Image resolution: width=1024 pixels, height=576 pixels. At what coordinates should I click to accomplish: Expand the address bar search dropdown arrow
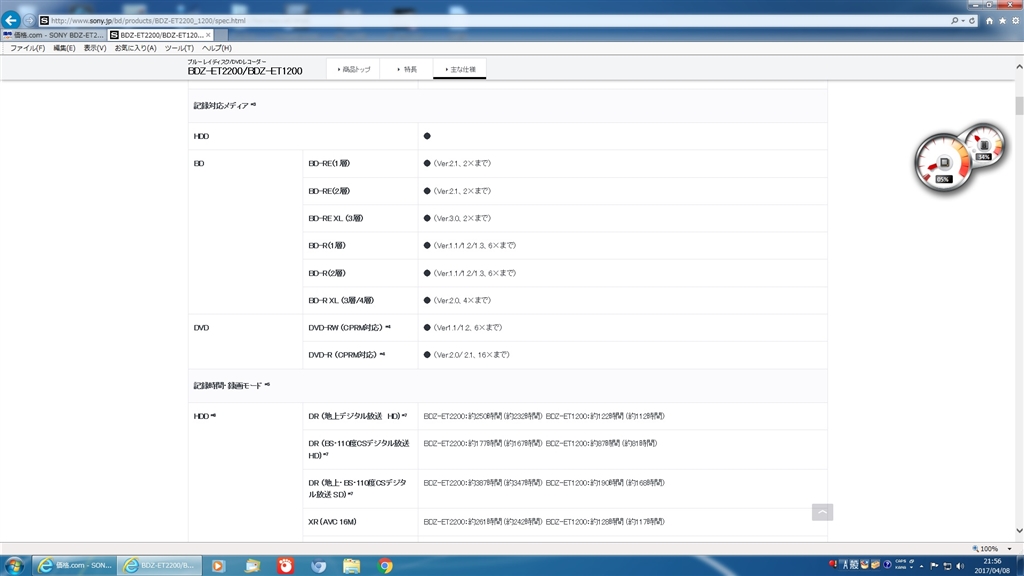963,21
